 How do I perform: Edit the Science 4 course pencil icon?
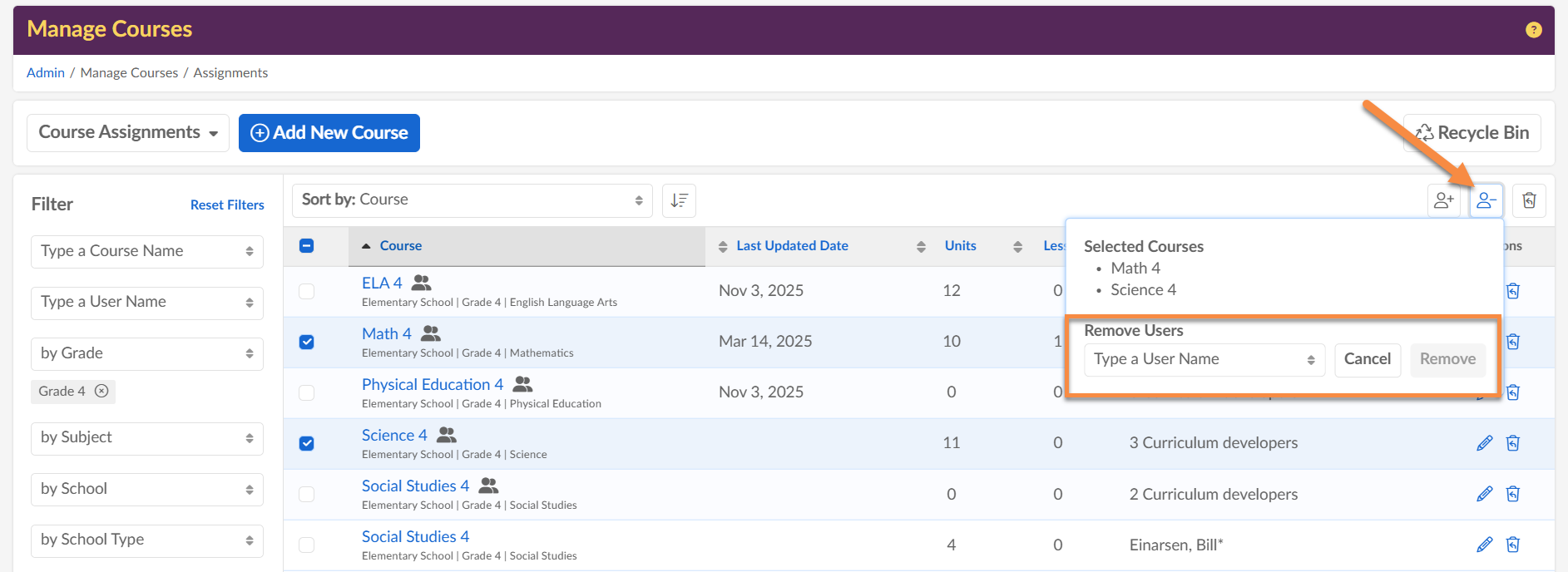point(1484,443)
